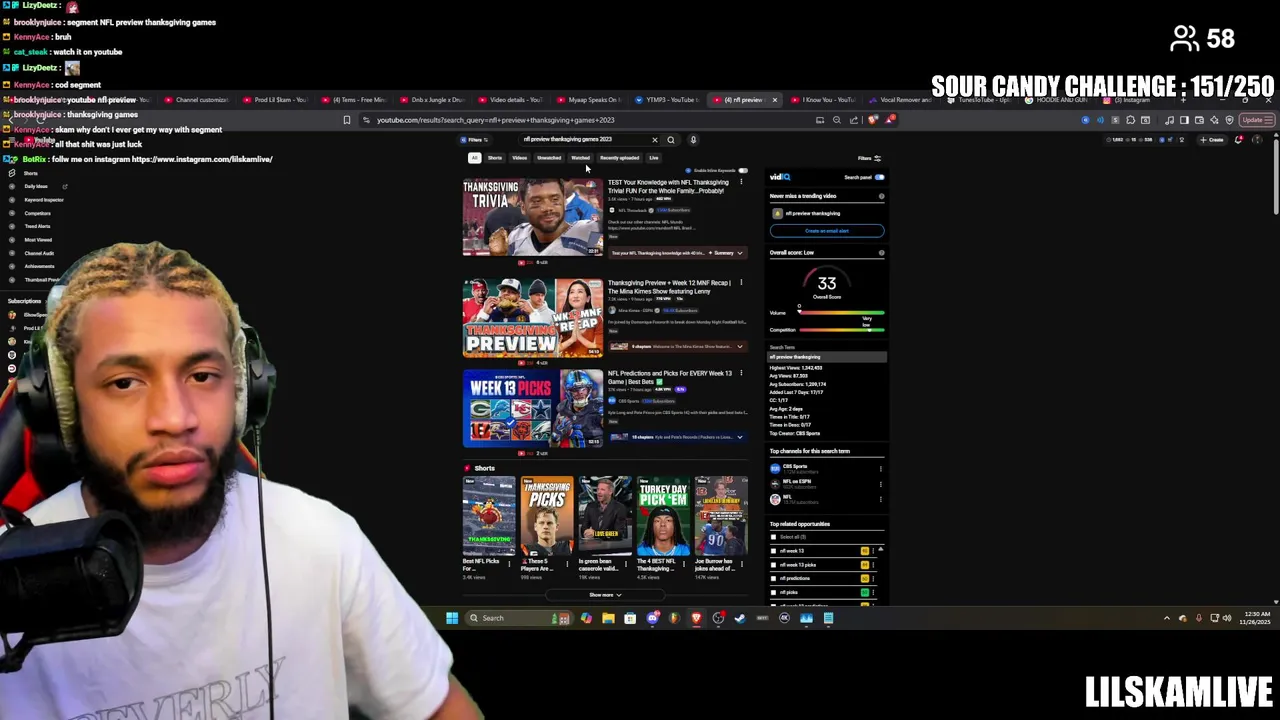Screen dimensions: 1280x720
Task: Toggle the Enable Inline Keywords switch
Action: point(742,171)
